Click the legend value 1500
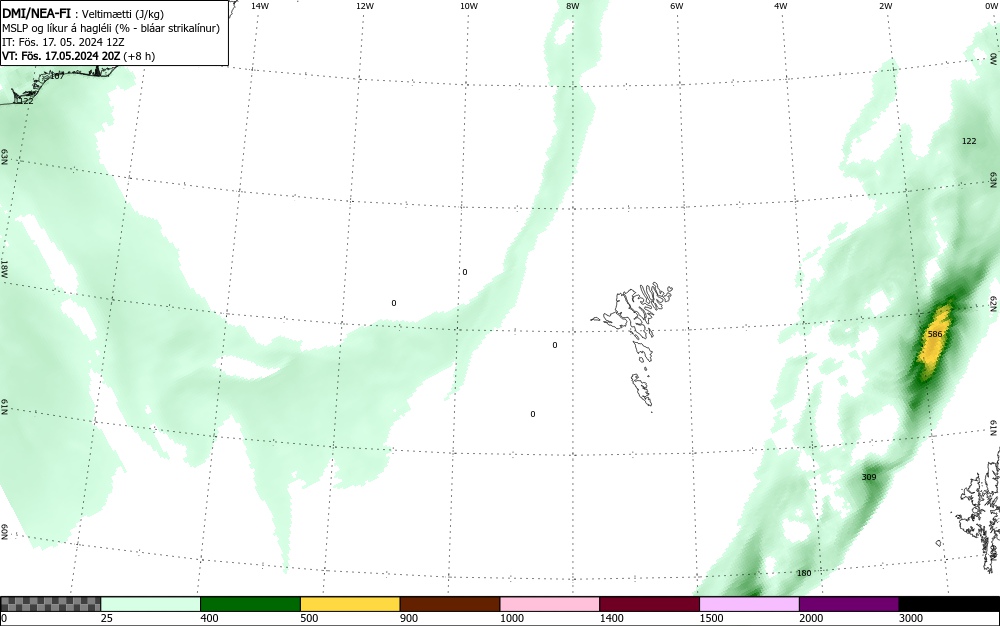Screen dimensions: 1000x626 [711, 618]
